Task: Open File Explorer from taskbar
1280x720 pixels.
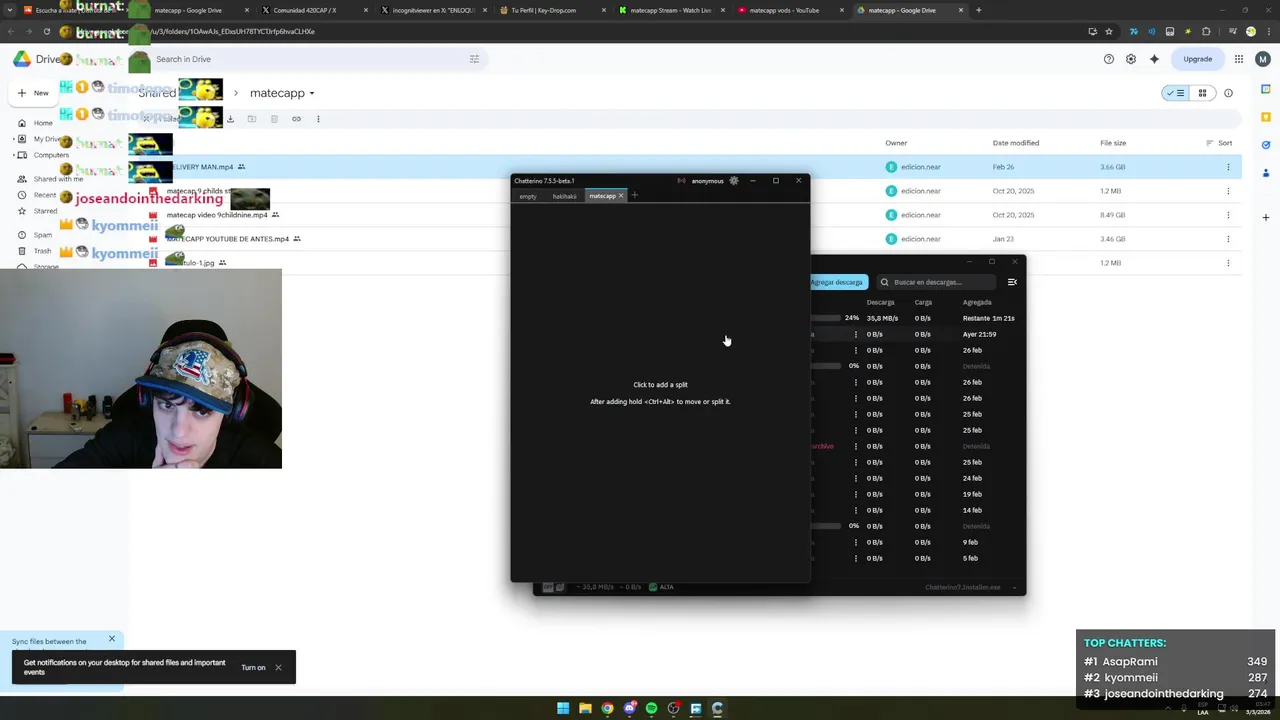Action: tap(585, 708)
